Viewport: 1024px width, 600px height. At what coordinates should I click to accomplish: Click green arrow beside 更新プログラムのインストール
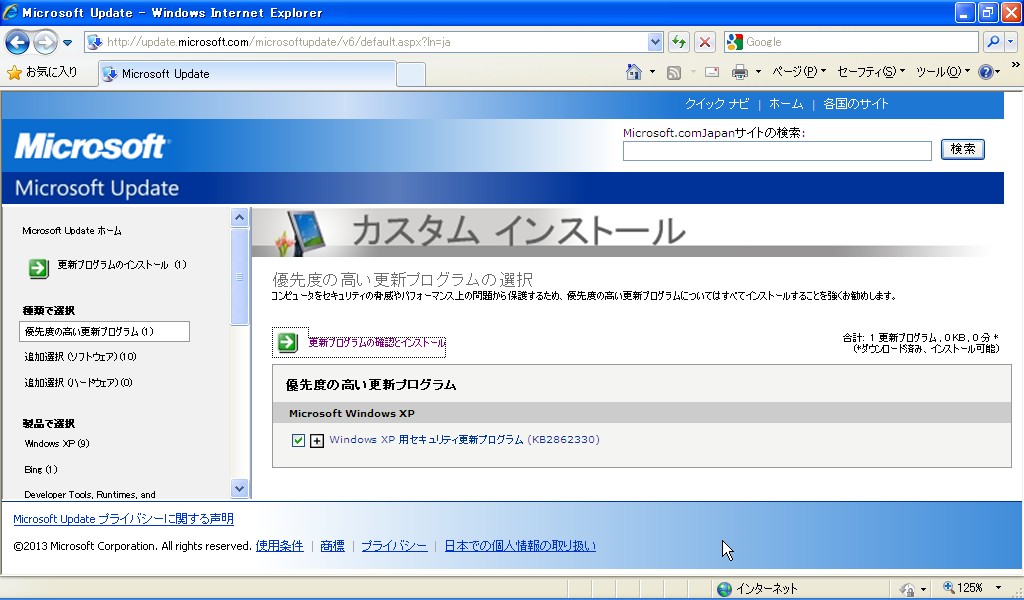pyautogui.click(x=38, y=266)
